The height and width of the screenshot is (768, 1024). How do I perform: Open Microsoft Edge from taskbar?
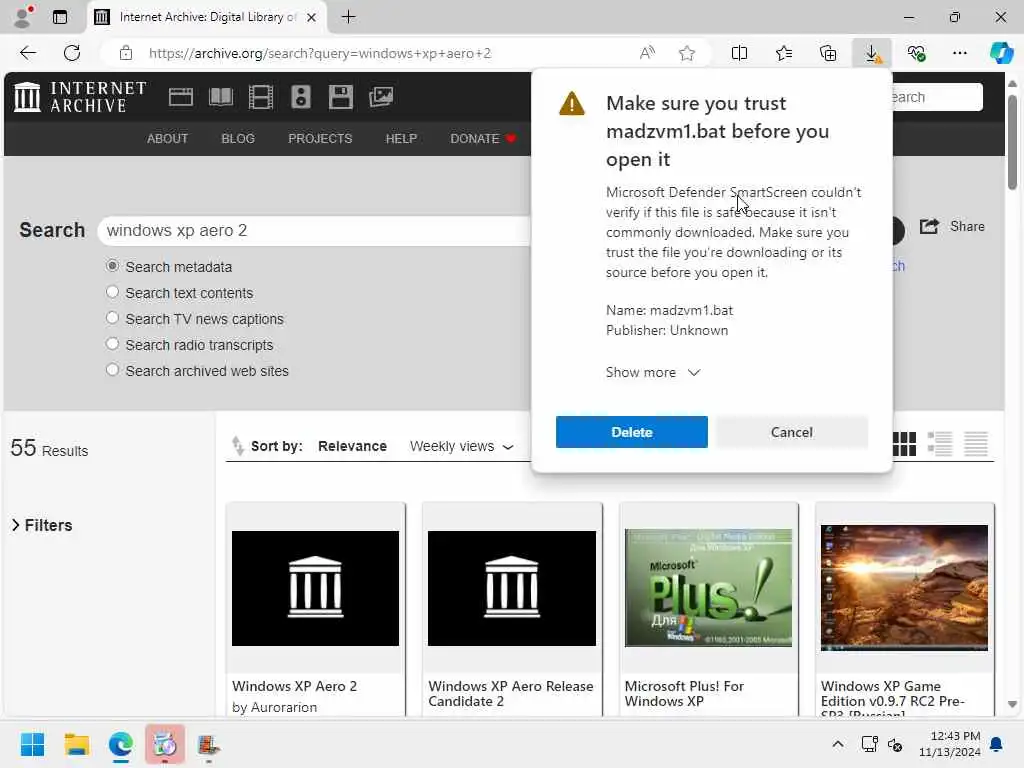coord(121,744)
